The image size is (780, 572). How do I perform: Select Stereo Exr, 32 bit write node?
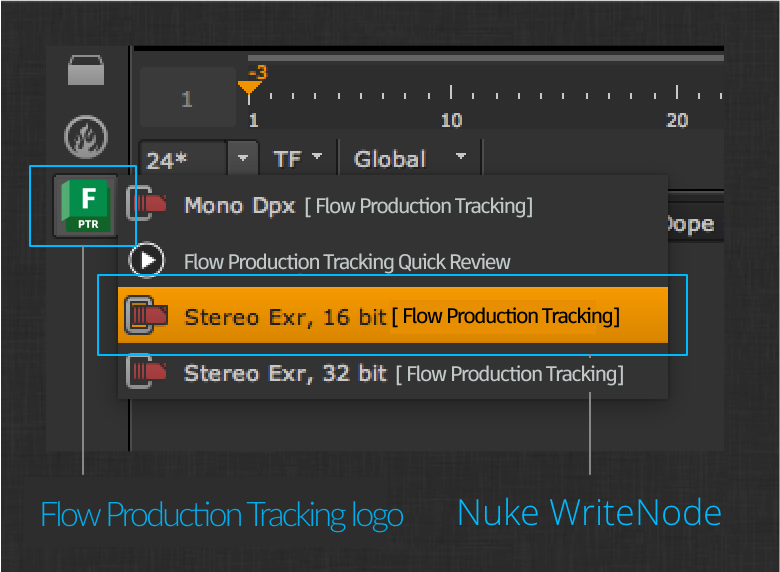(x=393, y=373)
